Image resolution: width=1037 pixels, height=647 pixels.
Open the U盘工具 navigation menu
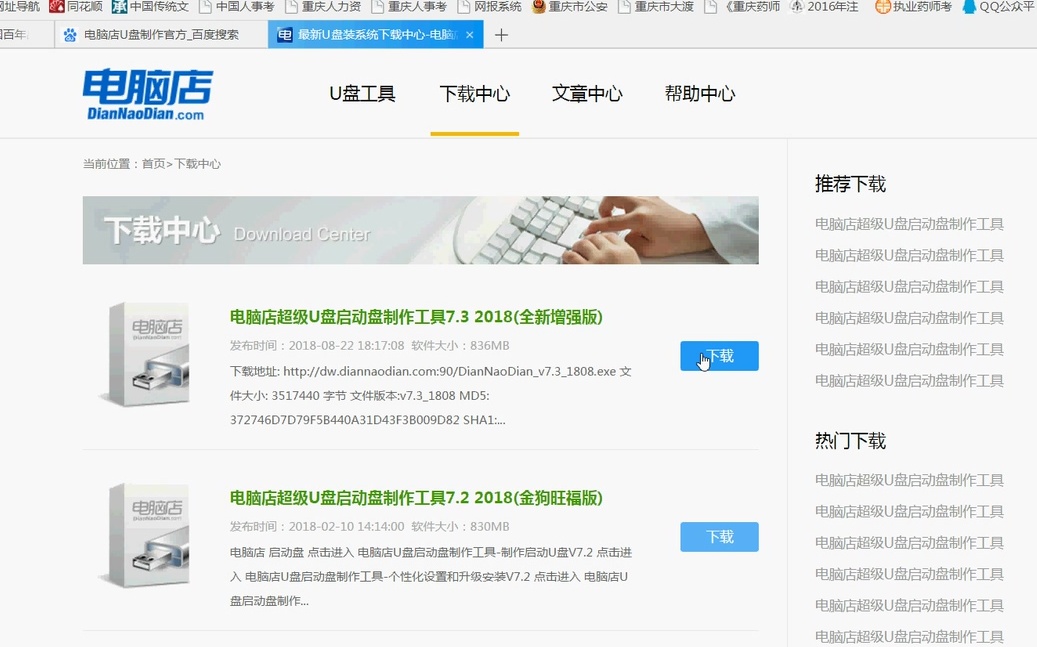pyautogui.click(x=362, y=92)
